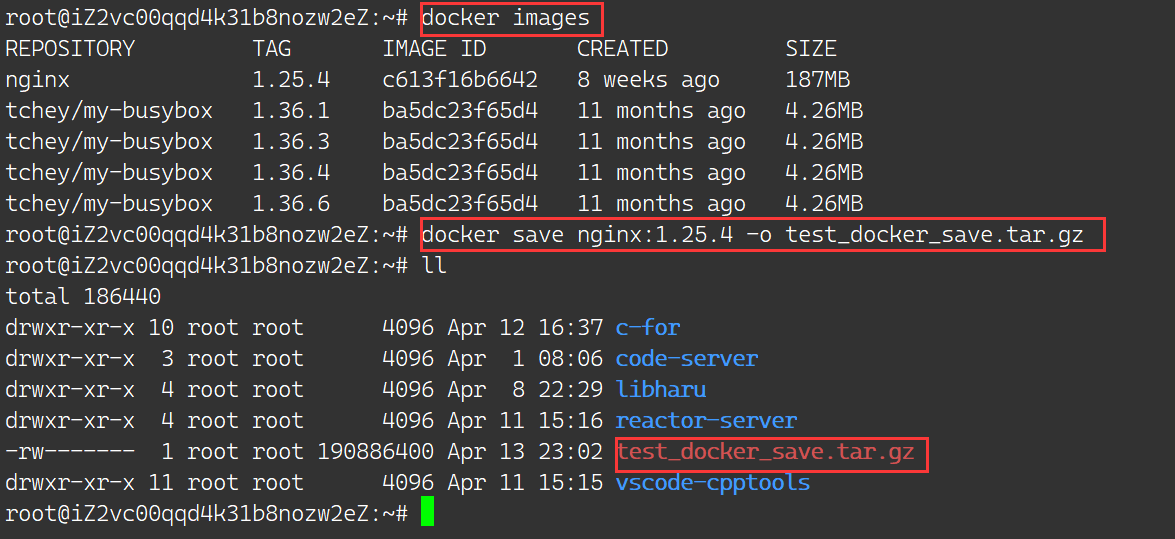This screenshot has width=1175, height=539.
Task: Click the "Apr 1 08:06" timestamp
Action: 525,358
